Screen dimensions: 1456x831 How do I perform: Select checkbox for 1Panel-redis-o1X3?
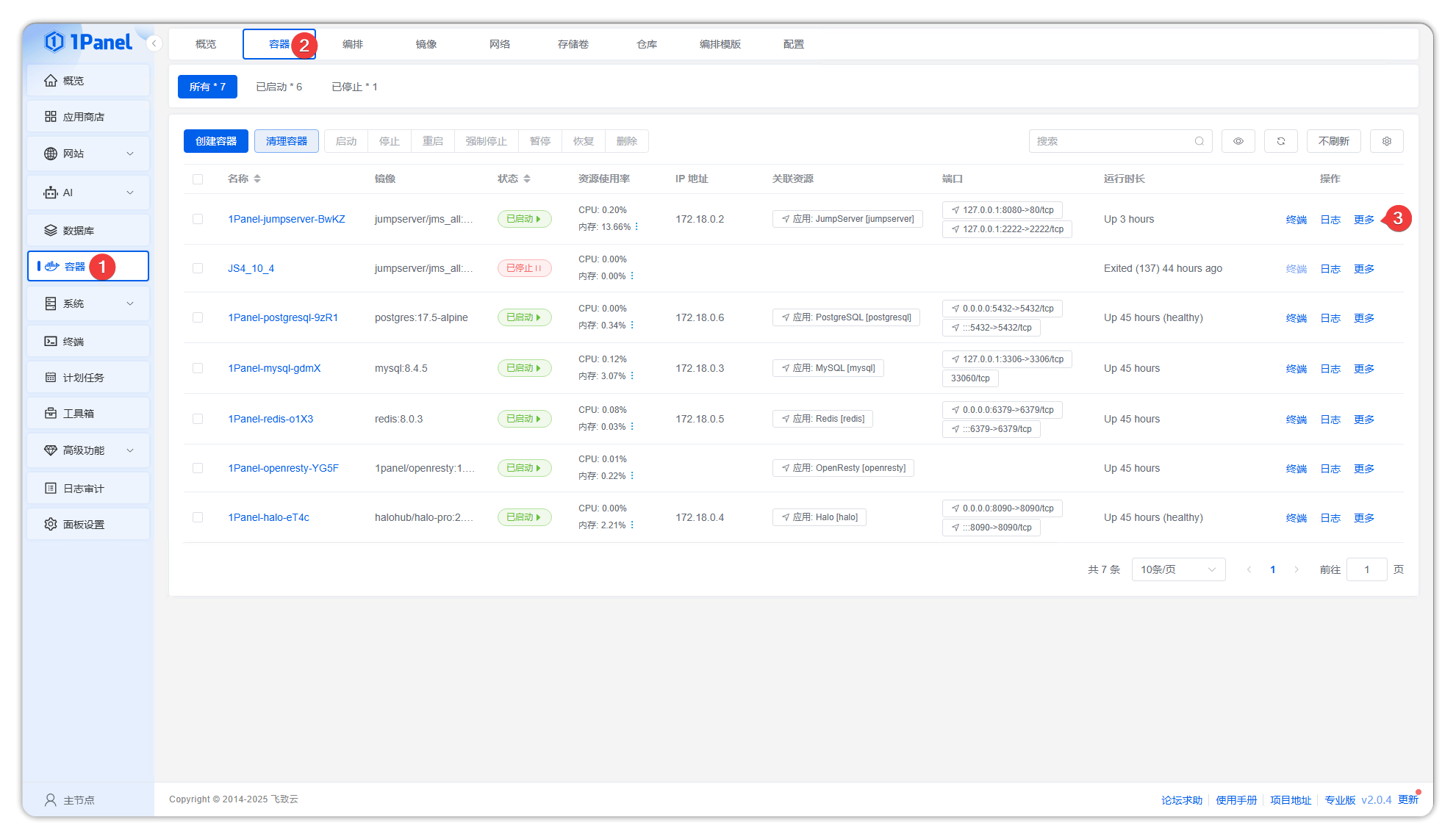(198, 419)
